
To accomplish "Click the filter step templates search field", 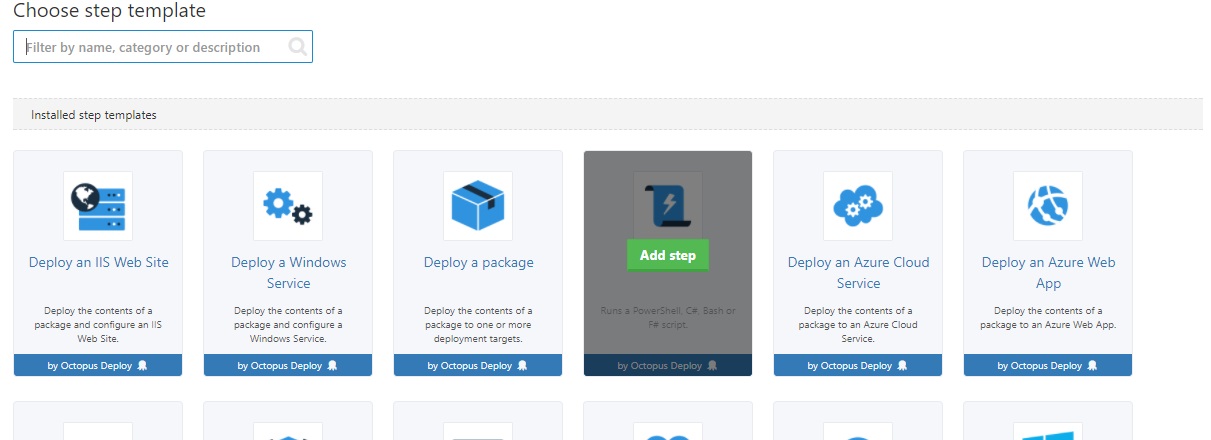I will 163,47.
